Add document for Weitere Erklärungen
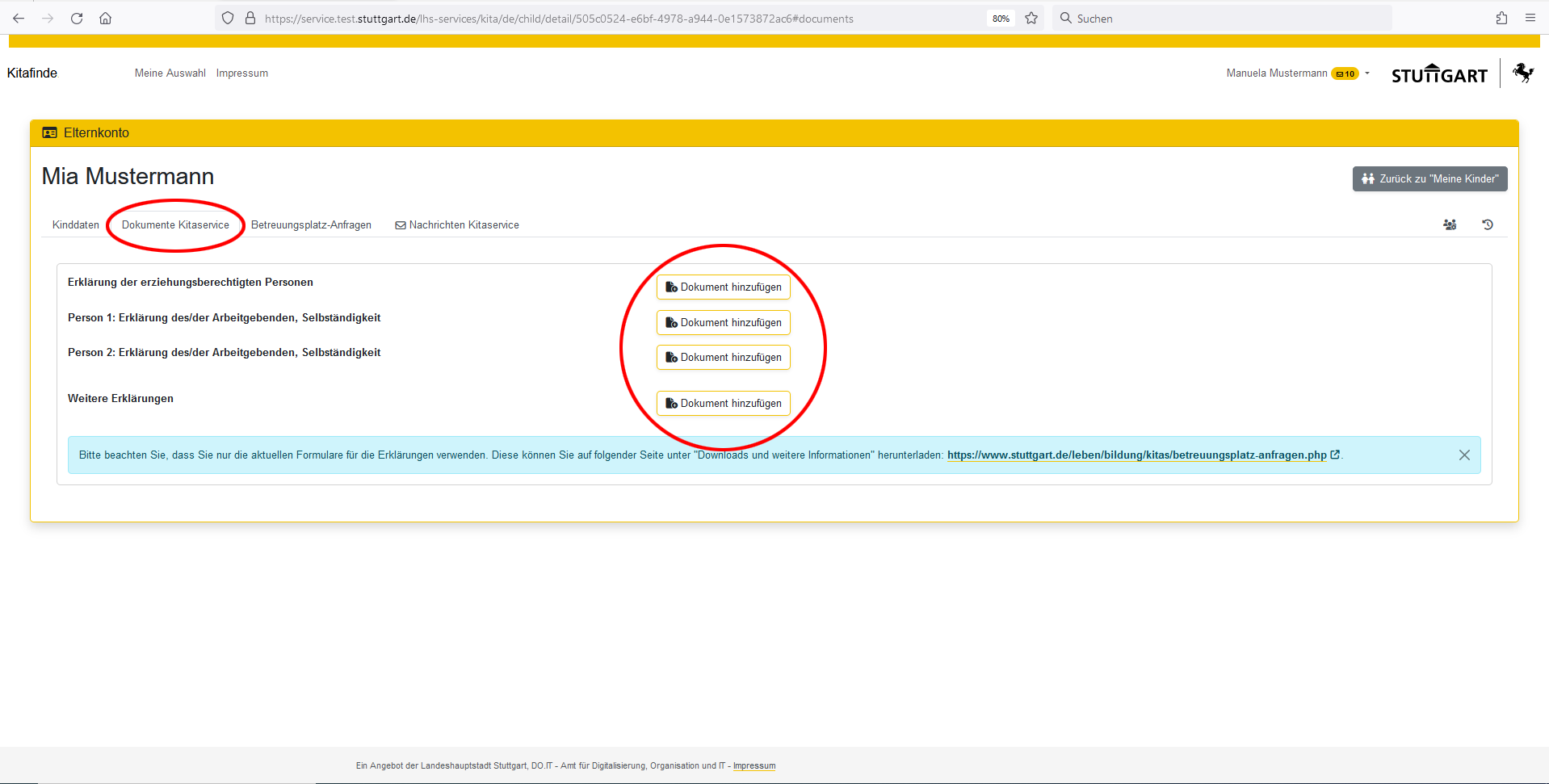The height and width of the screenshot is (784, 1549). click(x=723, y=404)
